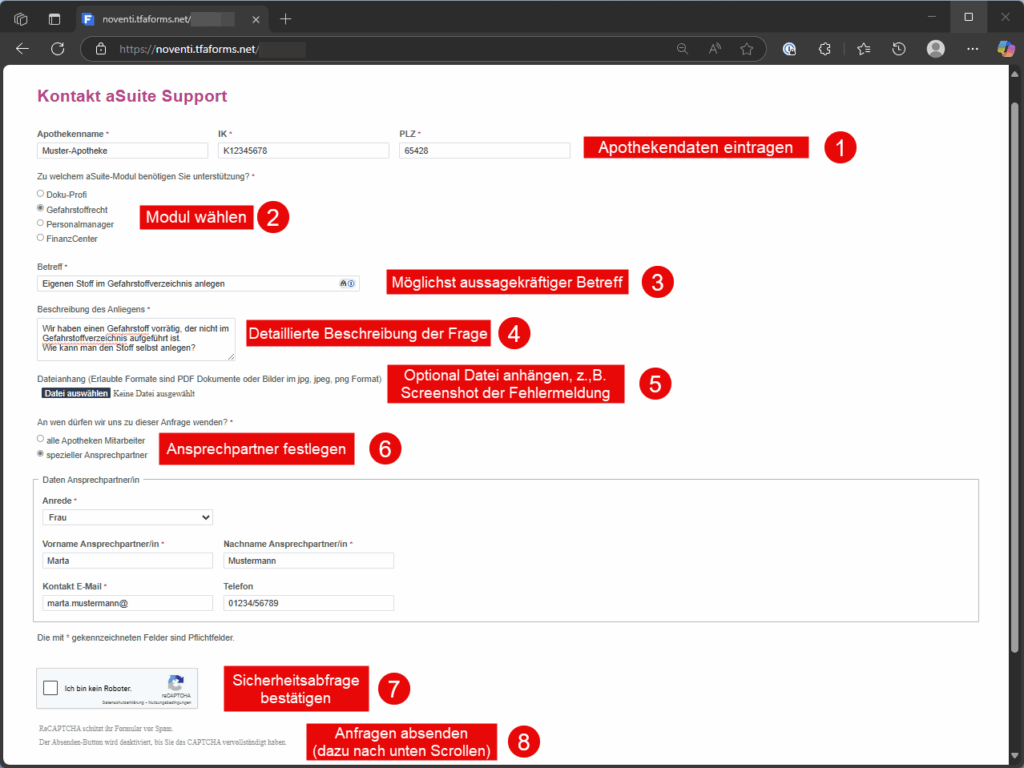Click the browser back arrow
Image resolution: width=1024 pixels, height=768 pixels.
coord(22,48)
